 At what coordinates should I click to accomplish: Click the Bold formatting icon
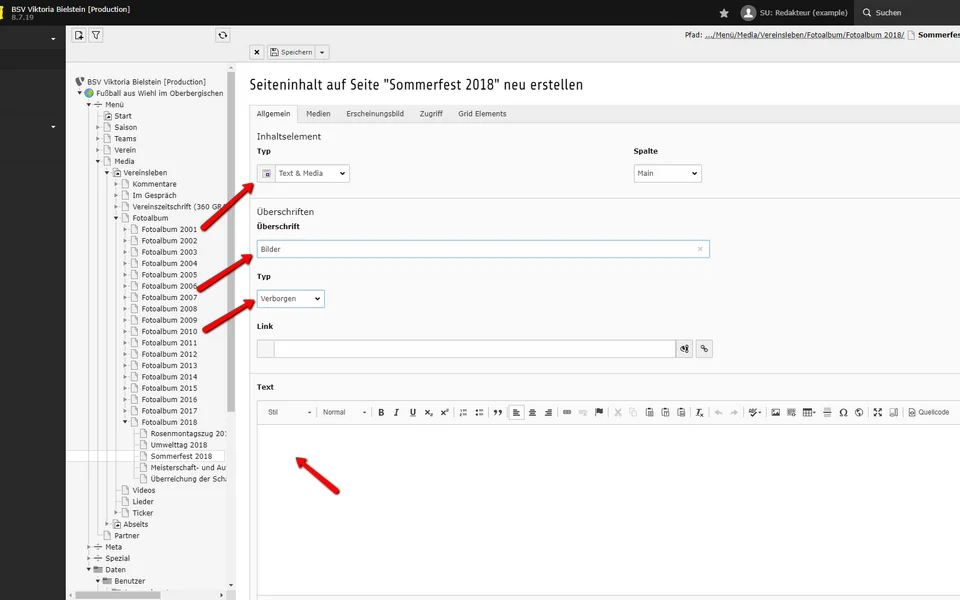coord(381,412)
